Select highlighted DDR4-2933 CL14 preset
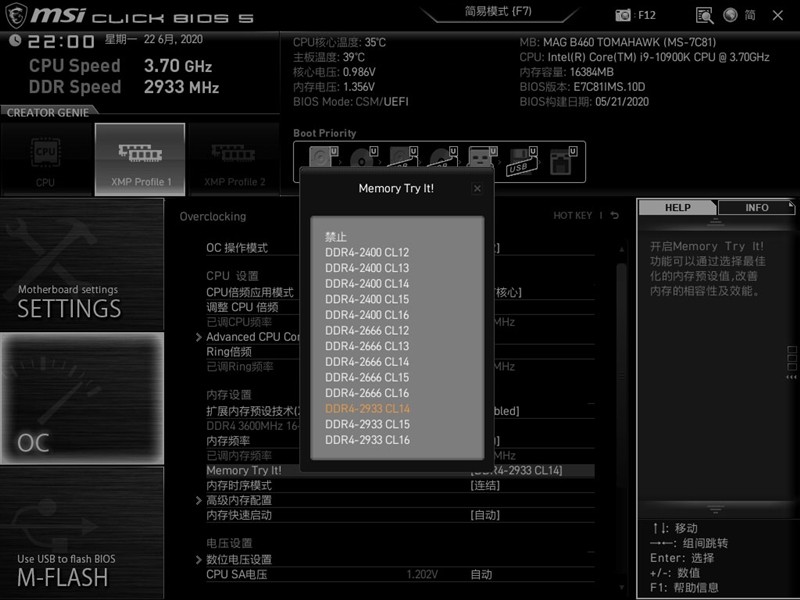This screenshot has width=800, height=600. pyautogui.click(x=367, y=409)
